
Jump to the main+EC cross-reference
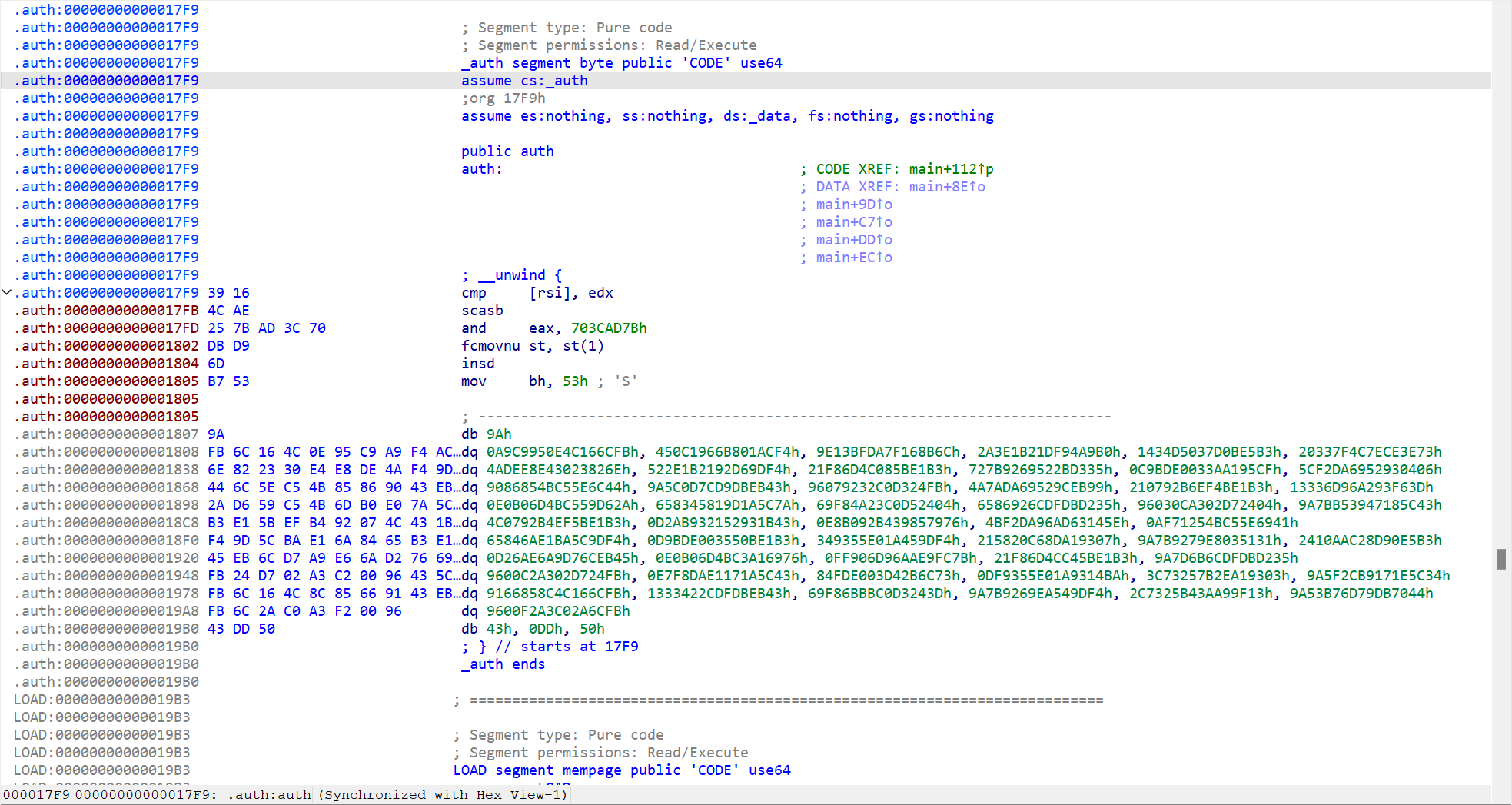pyautogui.click(x=853, y=258)
